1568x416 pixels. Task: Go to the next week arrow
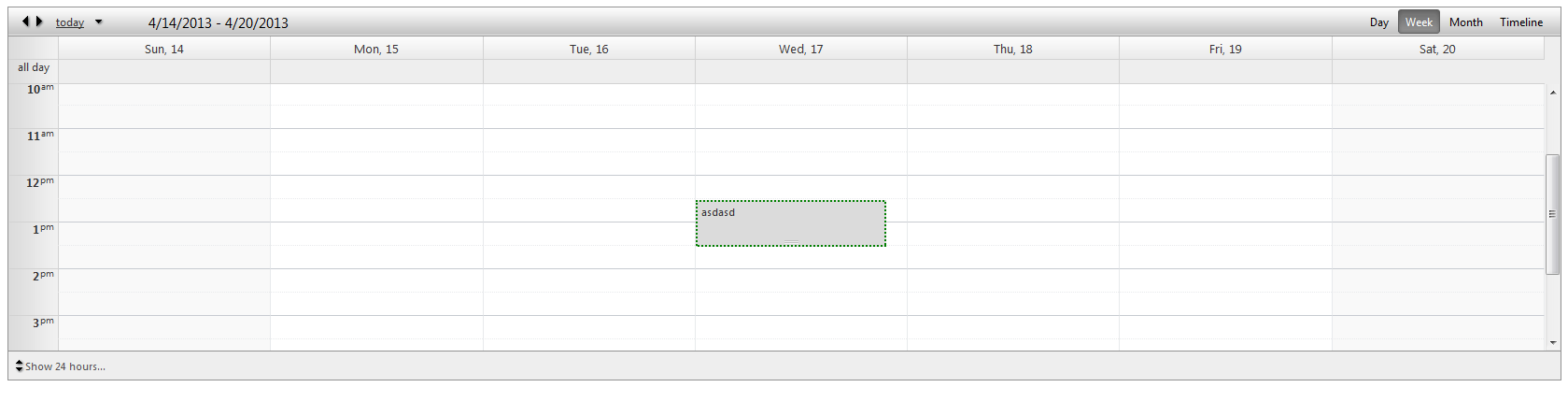pos(39,22)
